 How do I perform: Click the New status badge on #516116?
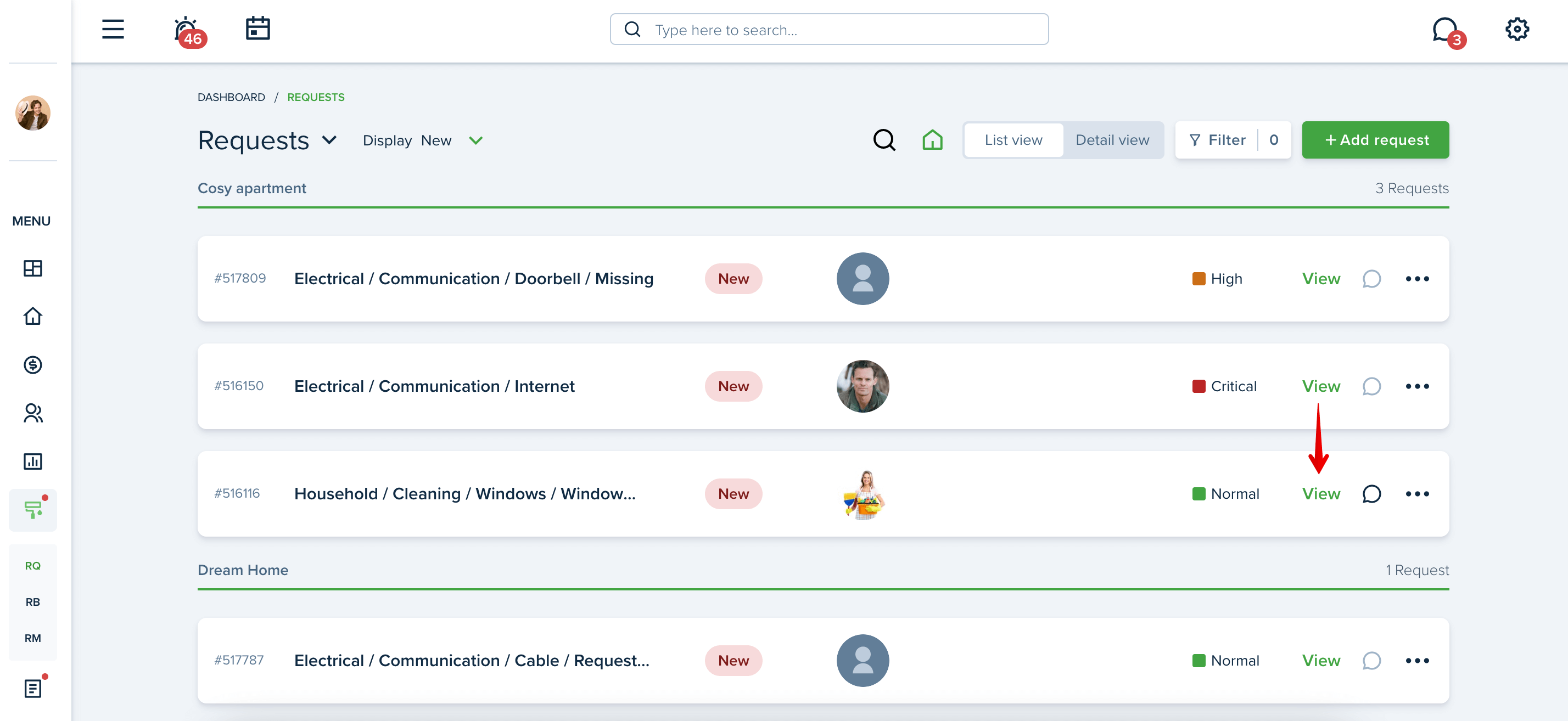click(733, 494)
